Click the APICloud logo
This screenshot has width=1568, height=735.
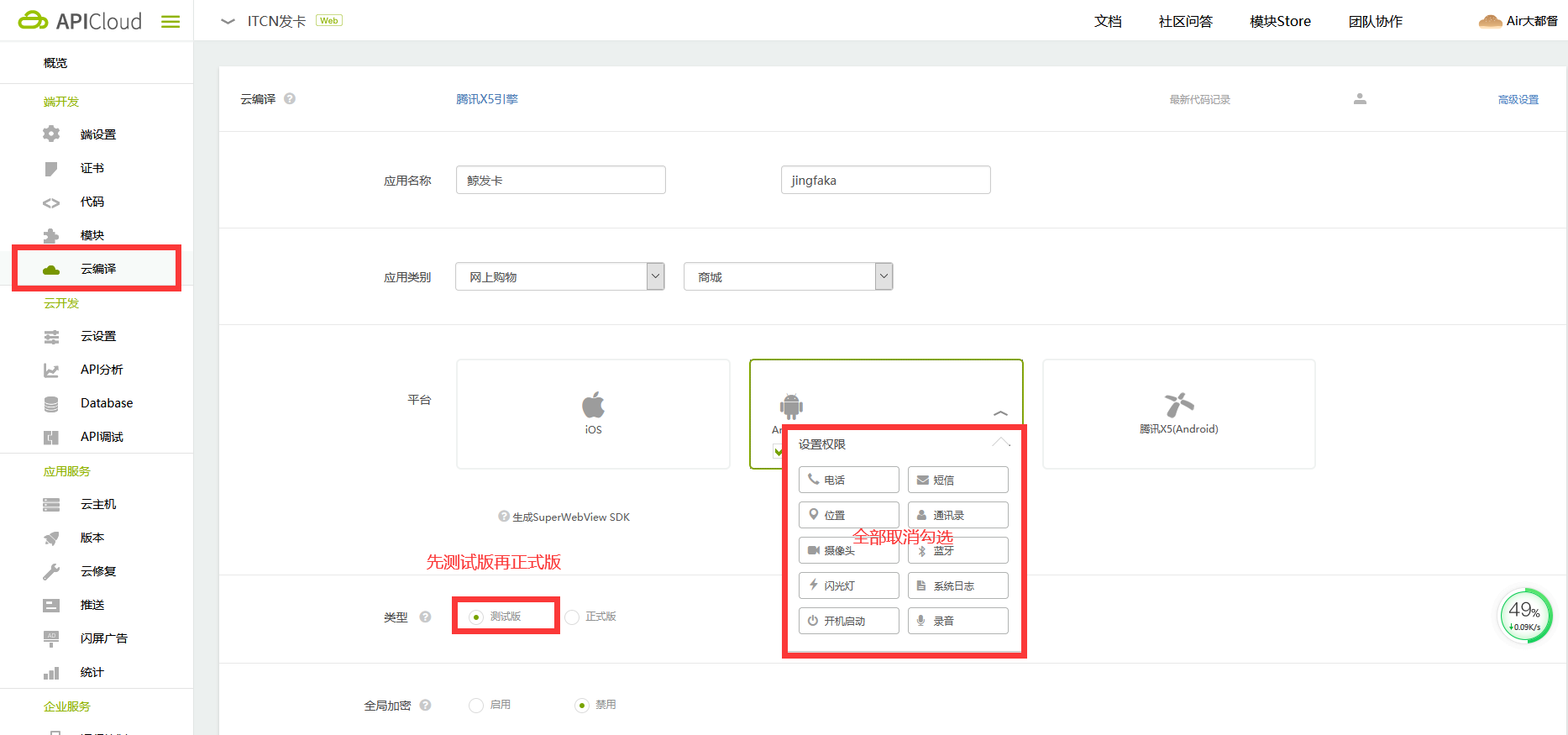click(x=80, y=21)
